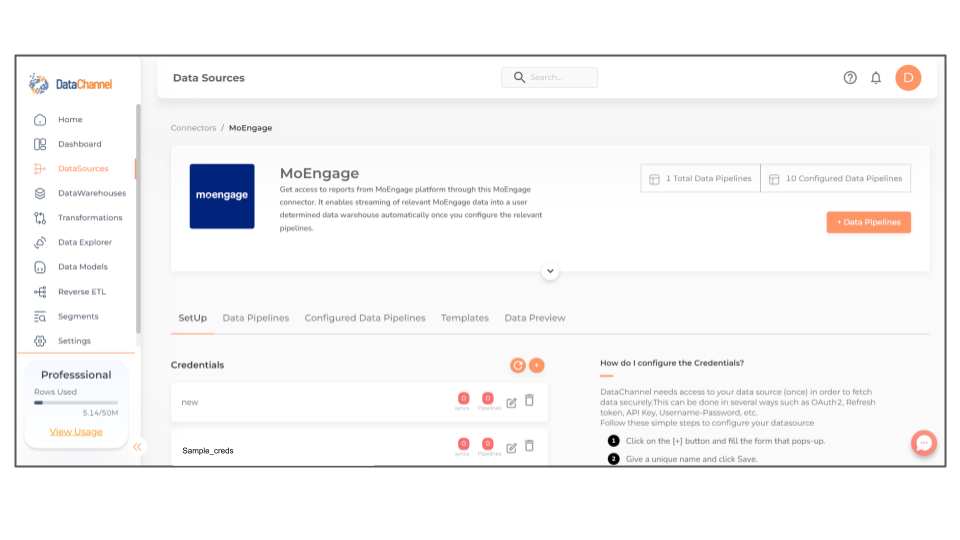The width and height of the screenshot is (960, 540).
Task: Delete the Sample_creds credential
Action: click(530, 446)
